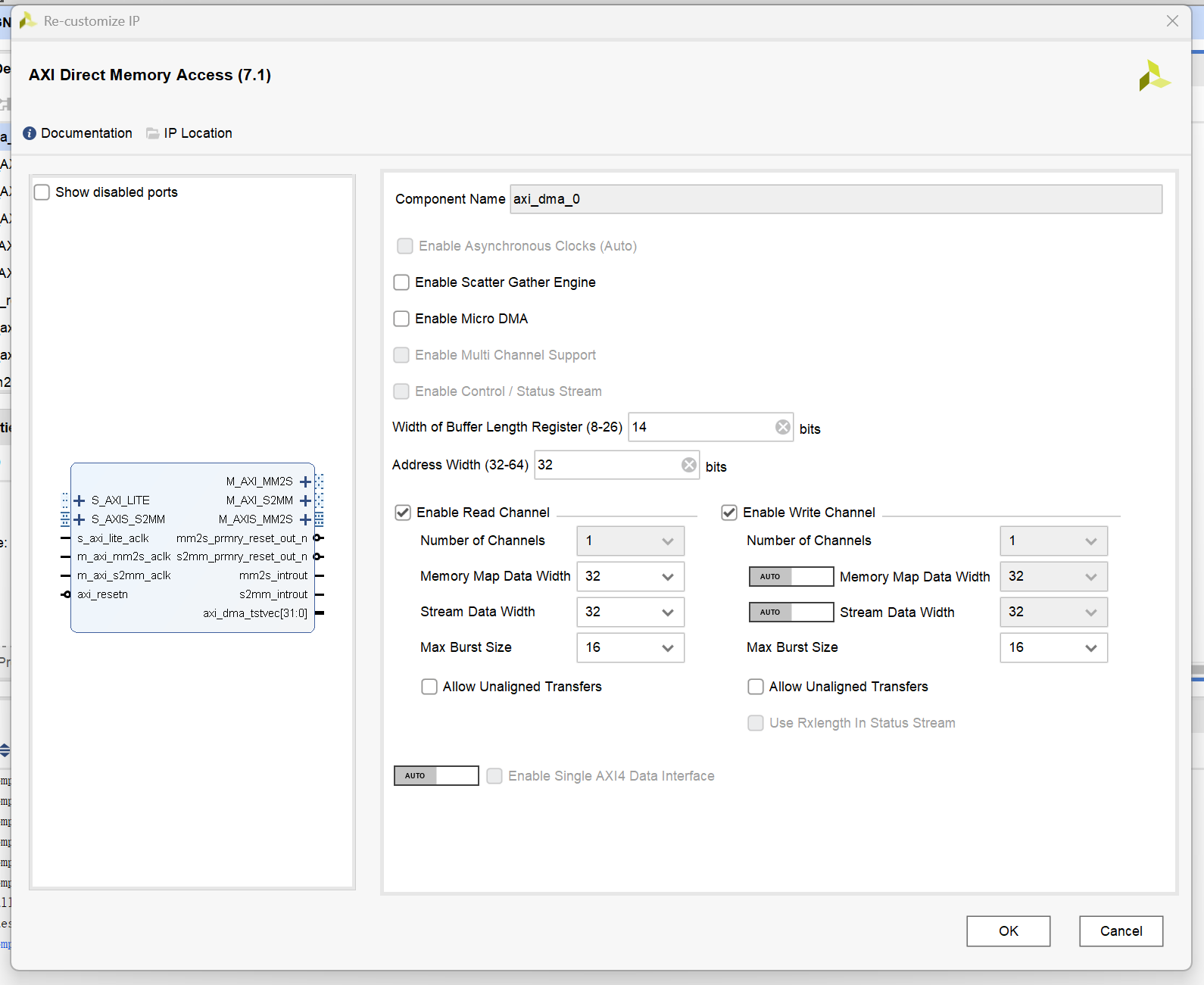Open the Documentation info icon
1204x985 pixels.
point(30,133)
